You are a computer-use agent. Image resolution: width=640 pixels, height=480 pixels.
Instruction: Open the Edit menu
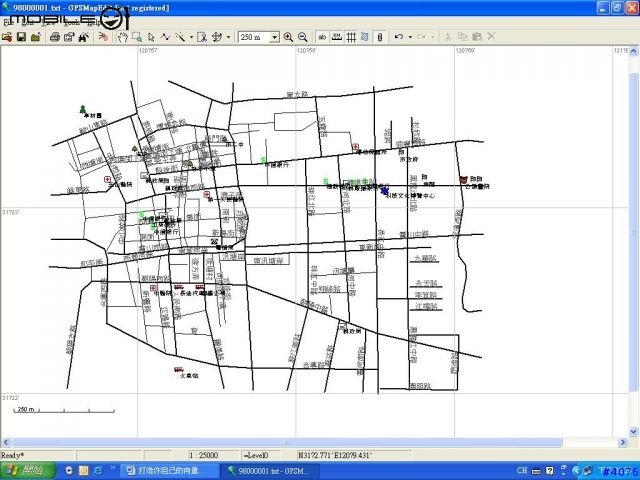[27, 23]
